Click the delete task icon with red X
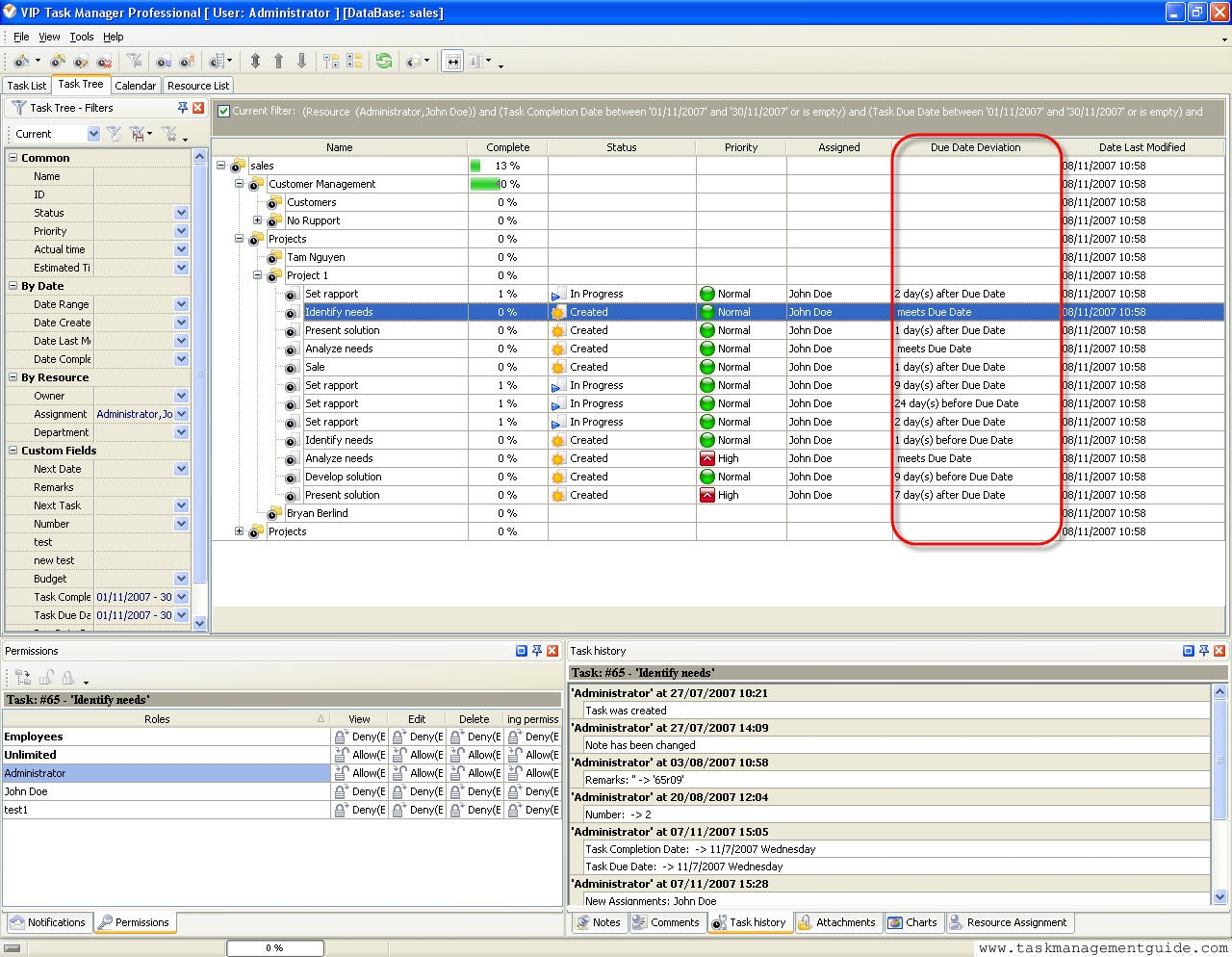 tap(103, 62)
